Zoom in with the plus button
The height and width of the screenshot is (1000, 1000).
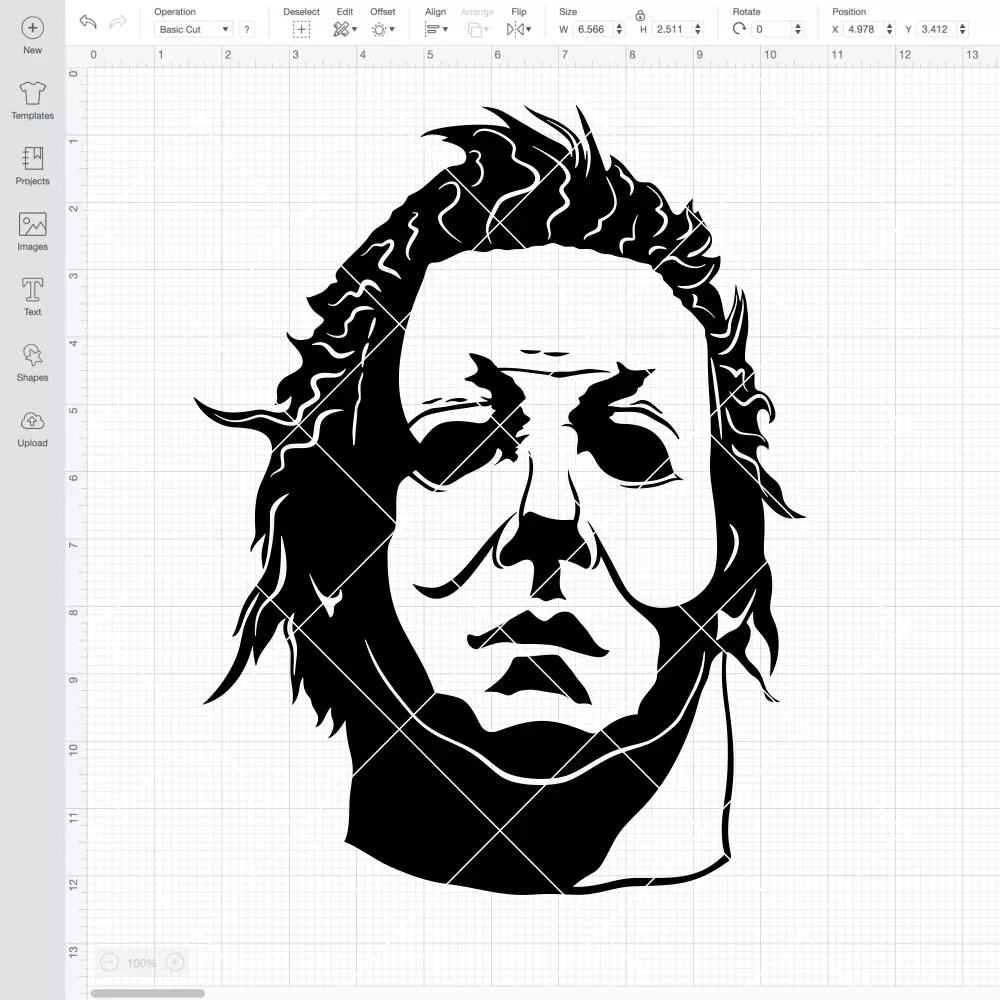click(x=175, y=962)
